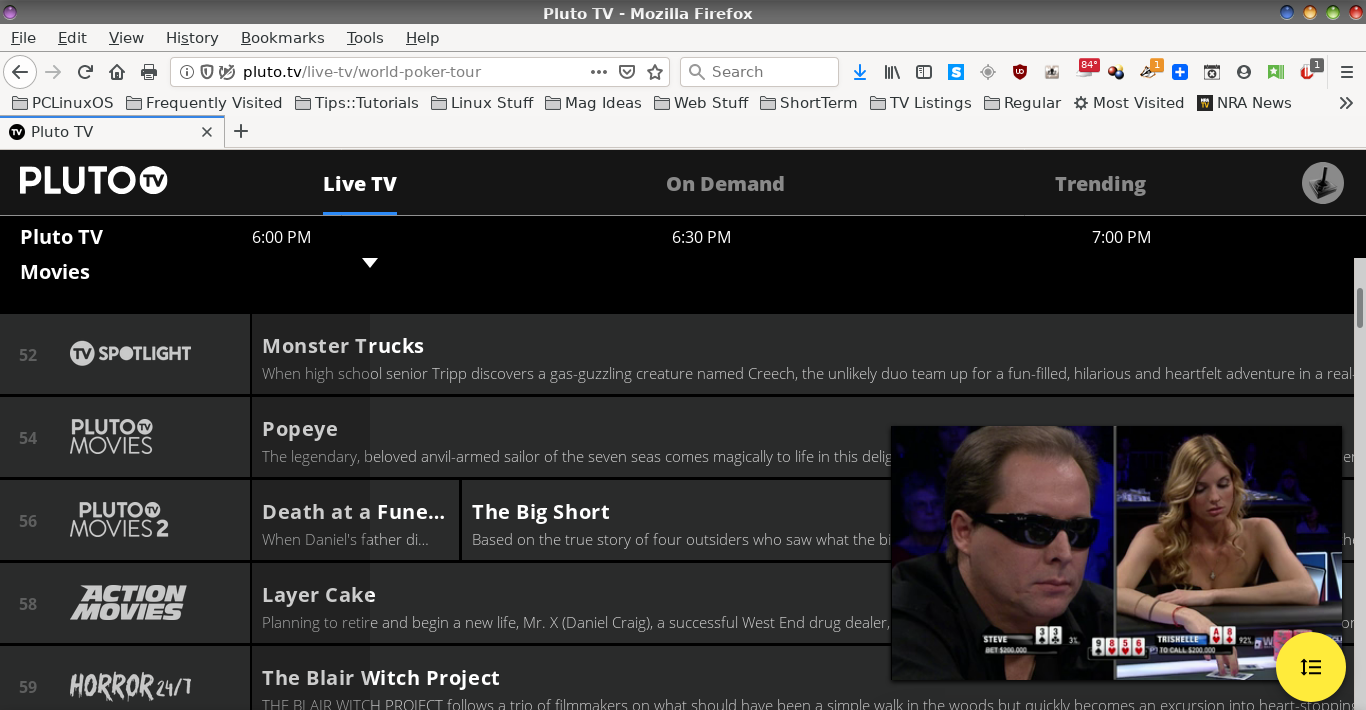Open the user profile avatar
Image resolution: width=1366 pixels, height=710 pixels.
1322,183
